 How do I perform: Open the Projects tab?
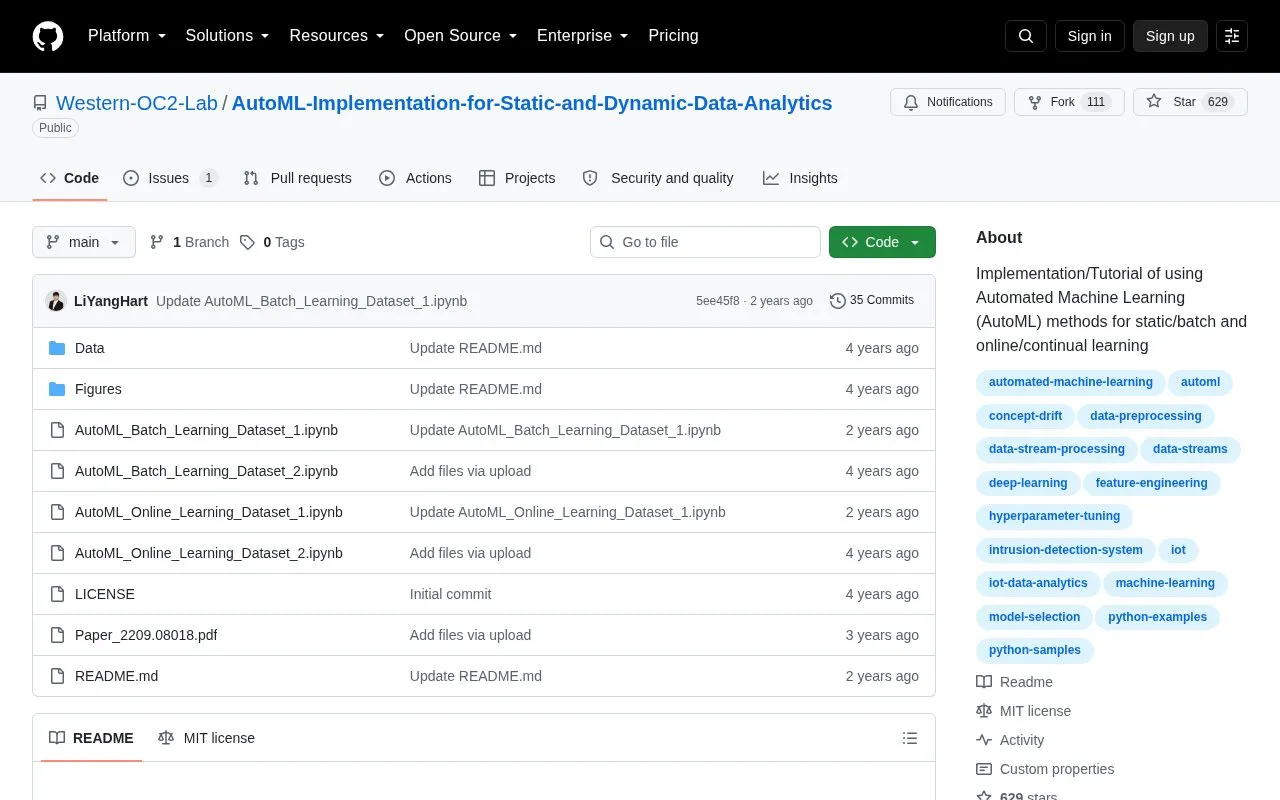[517, 178]
